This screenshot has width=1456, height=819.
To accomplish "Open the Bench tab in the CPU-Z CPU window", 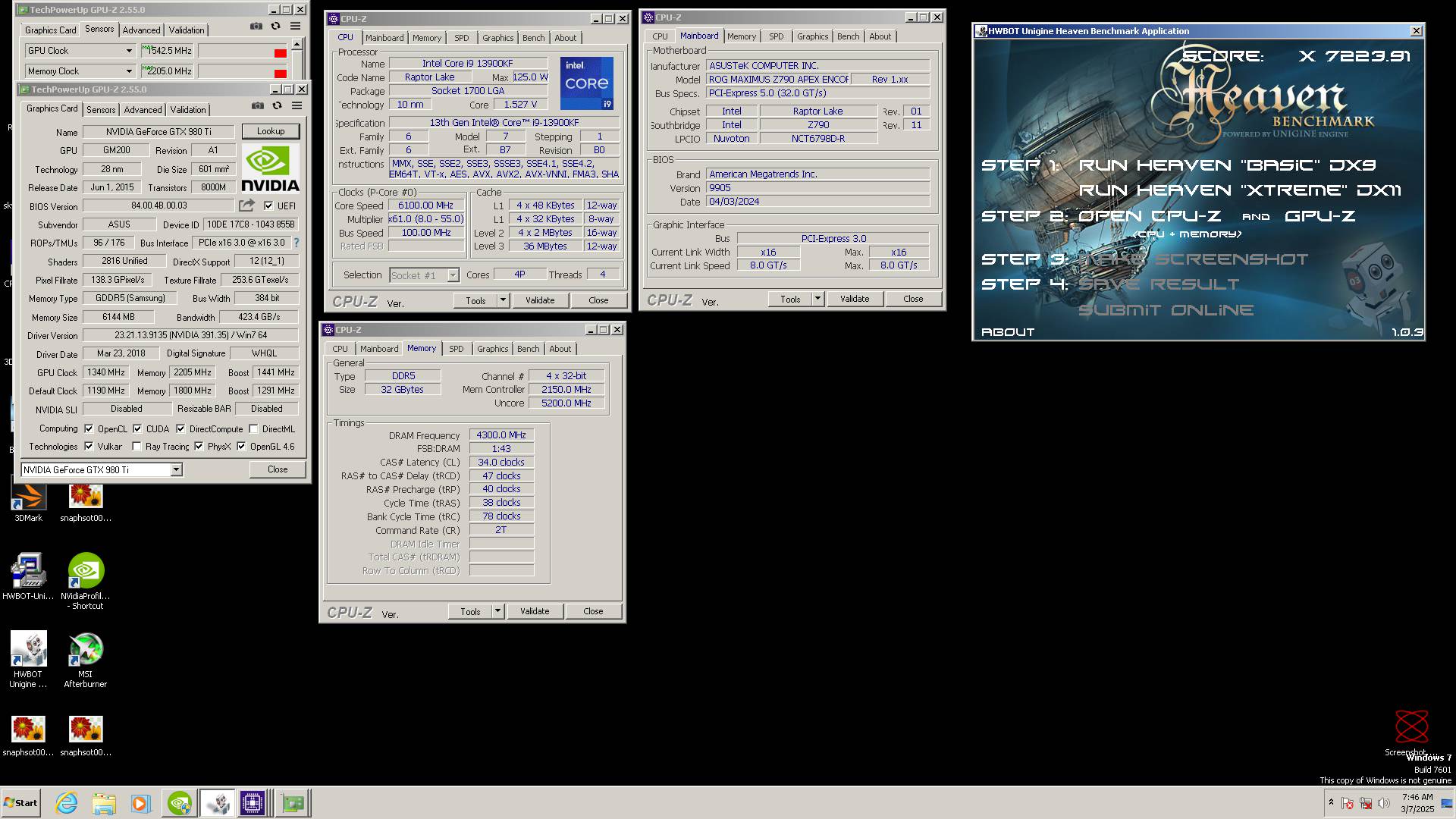I will pos(533,38).
